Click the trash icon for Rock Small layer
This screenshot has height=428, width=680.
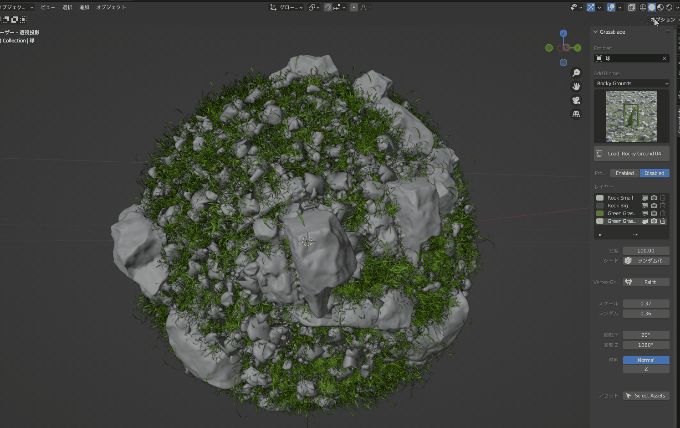pyautogui.click(x=663, y=198)
